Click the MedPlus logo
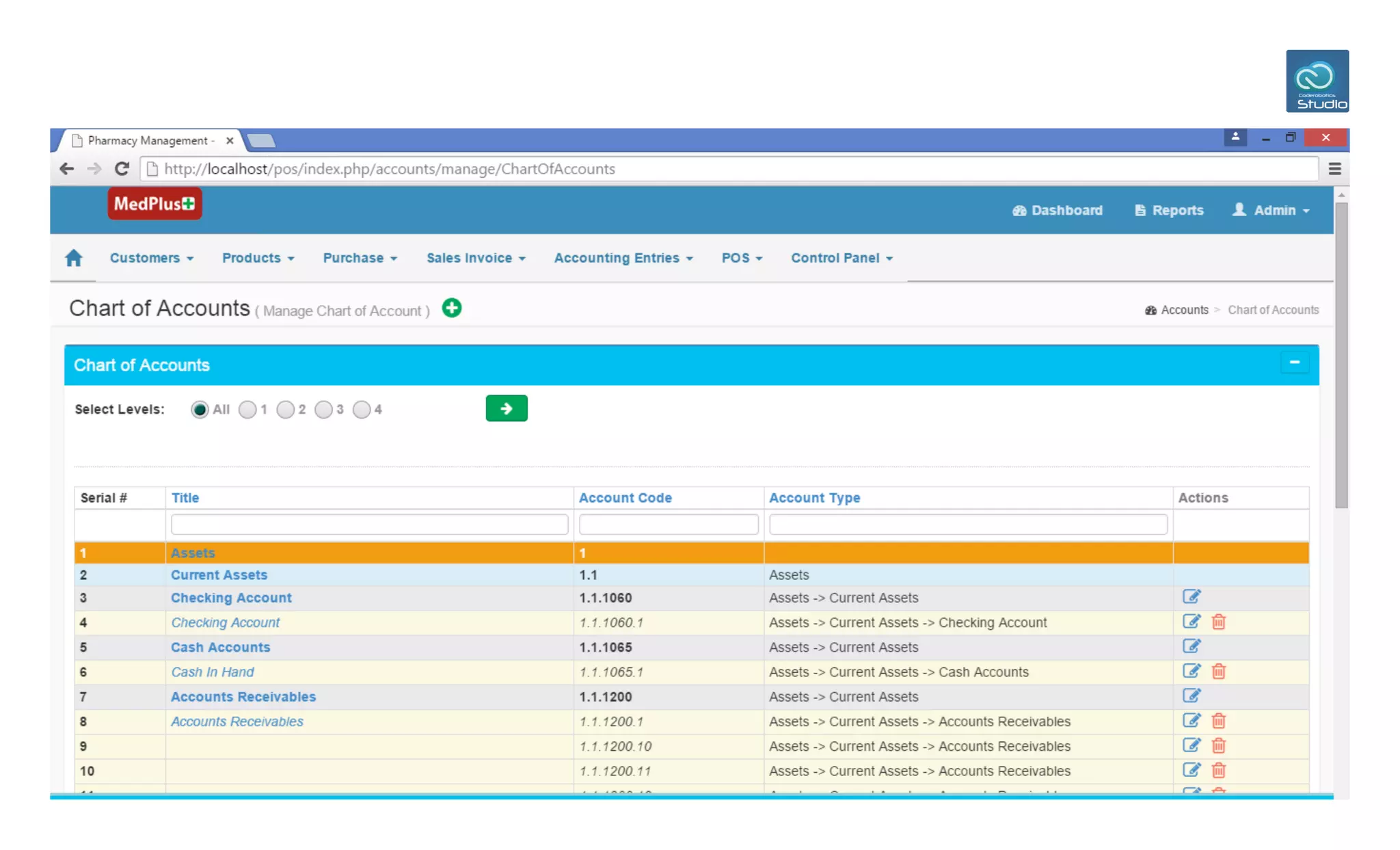The width and height of the screenshot is (1400, 850). [x=154, y=204]
